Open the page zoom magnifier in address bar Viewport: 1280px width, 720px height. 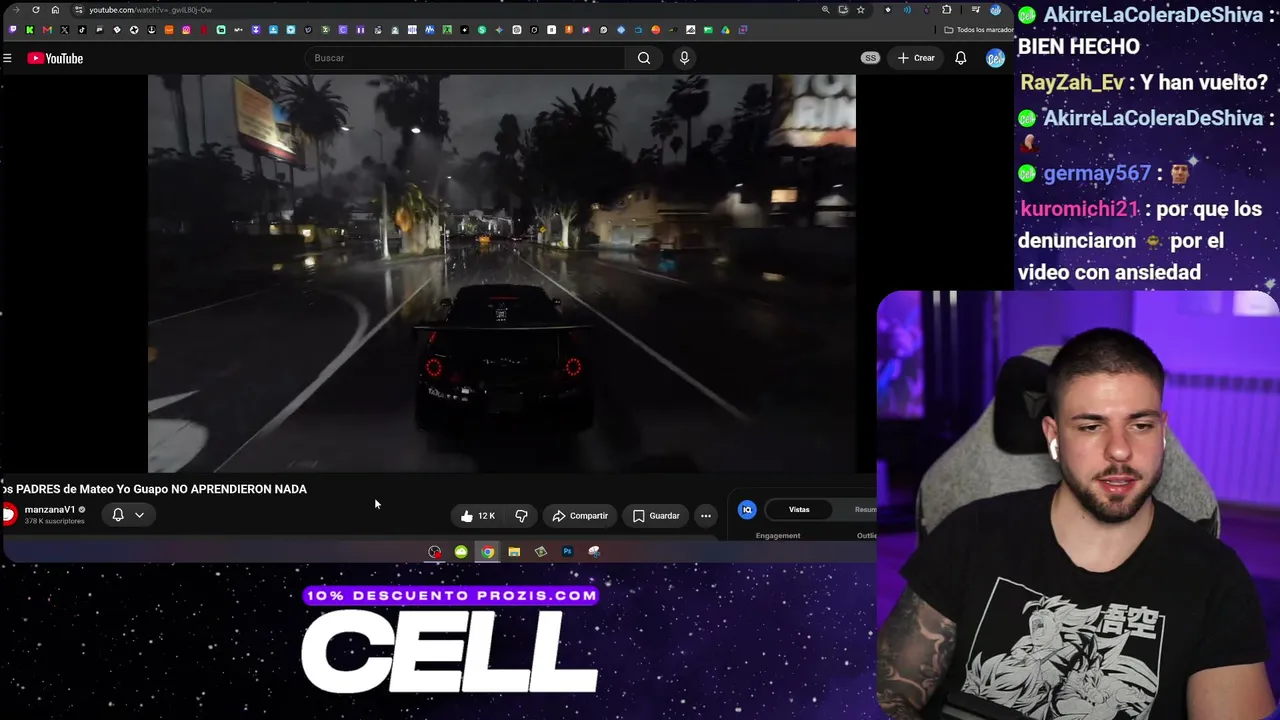(x=825, y=10)
